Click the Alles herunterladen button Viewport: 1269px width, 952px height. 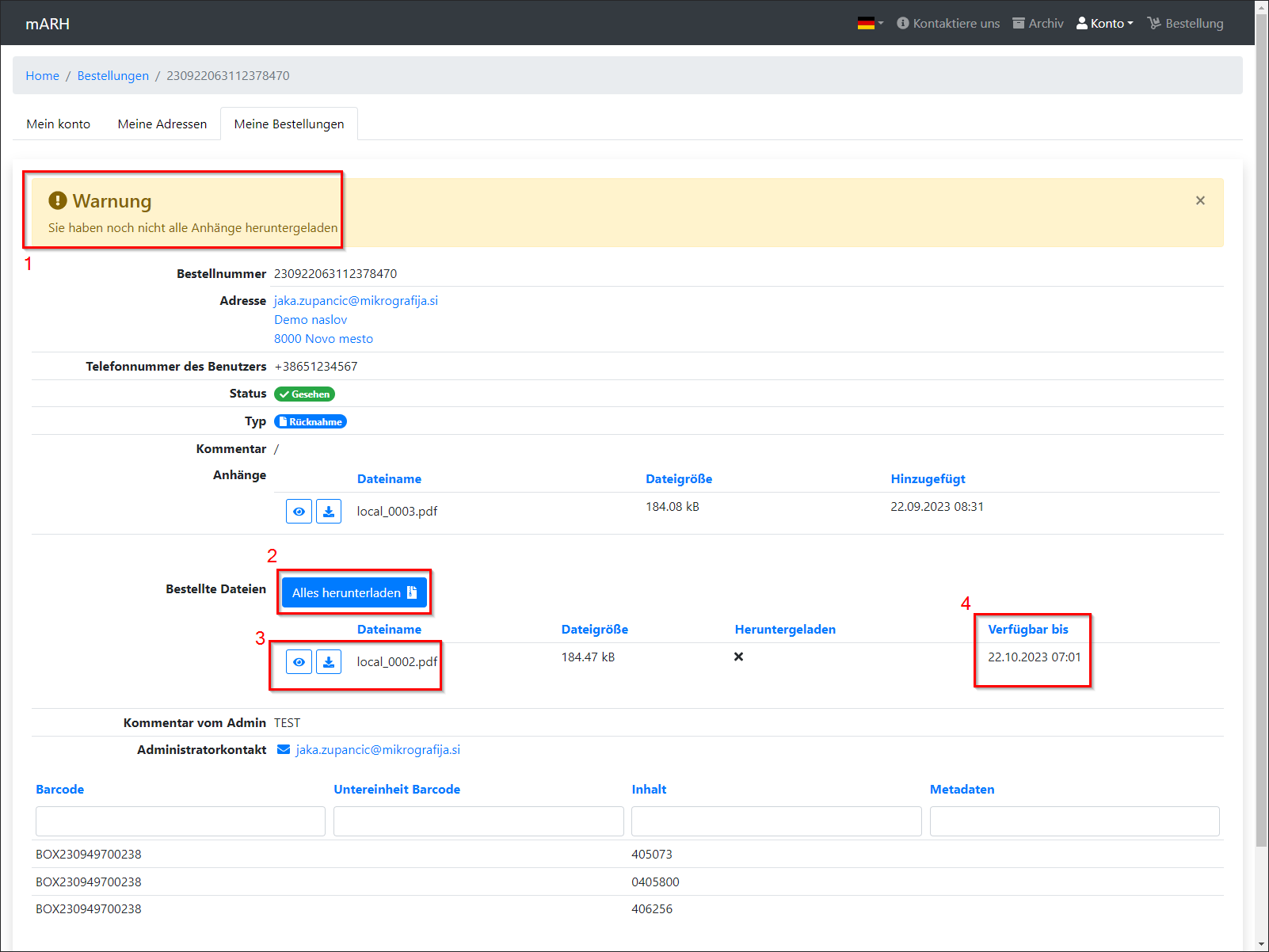pos(354,592)
